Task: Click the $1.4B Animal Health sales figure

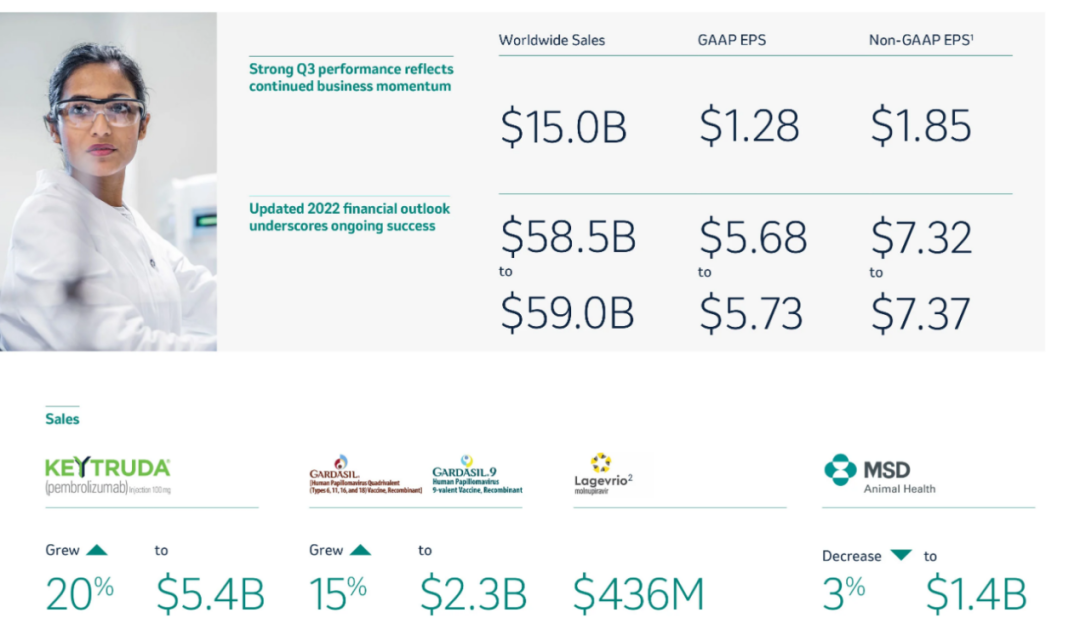Action: pyautogui.click(x=976, y=593)
